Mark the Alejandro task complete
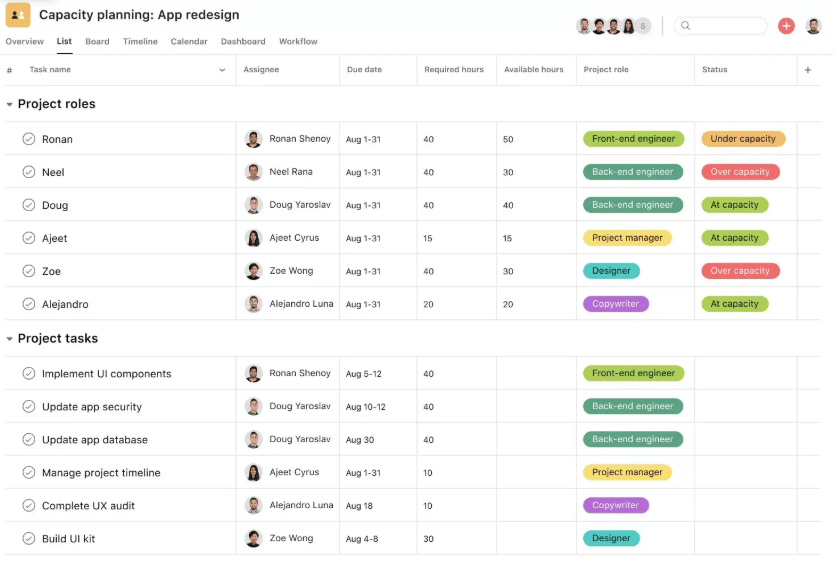Image resolution: width=837 pixels, height=568 pixels. click(29, 304)
